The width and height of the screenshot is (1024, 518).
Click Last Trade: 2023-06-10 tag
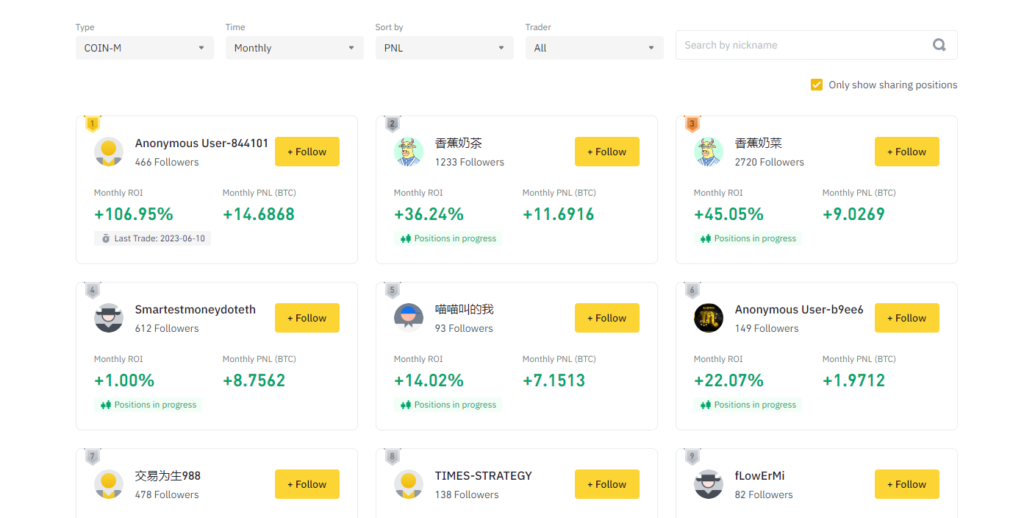coord(152,238)
